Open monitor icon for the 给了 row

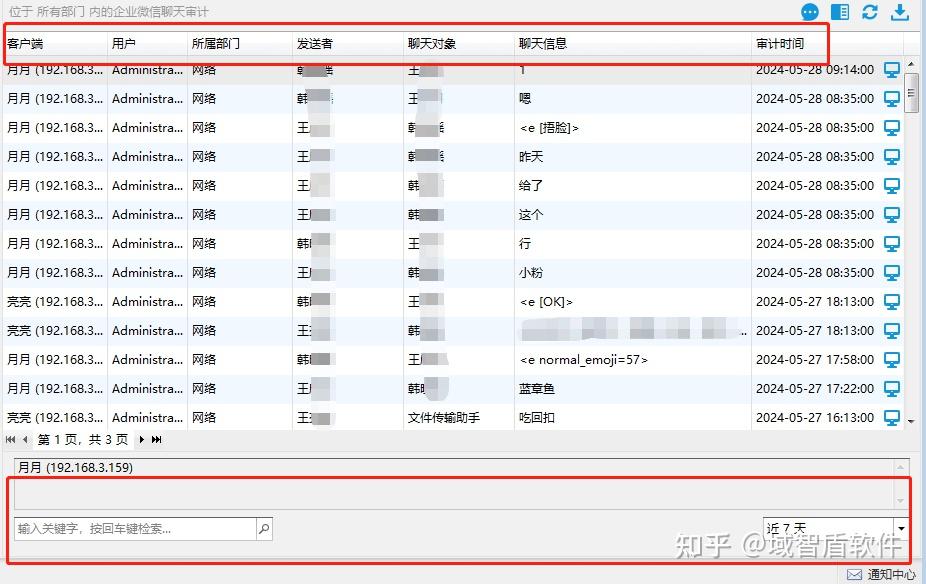pos(892,185)
